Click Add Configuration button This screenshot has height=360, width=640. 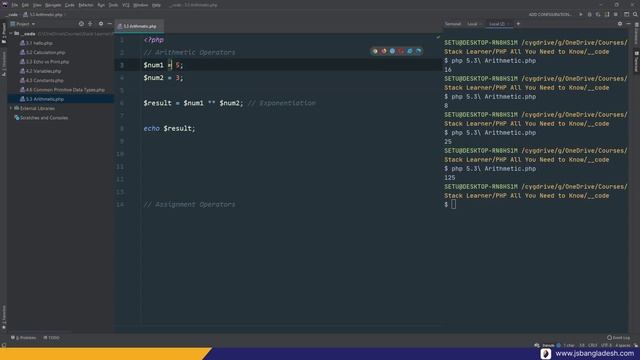550,14
